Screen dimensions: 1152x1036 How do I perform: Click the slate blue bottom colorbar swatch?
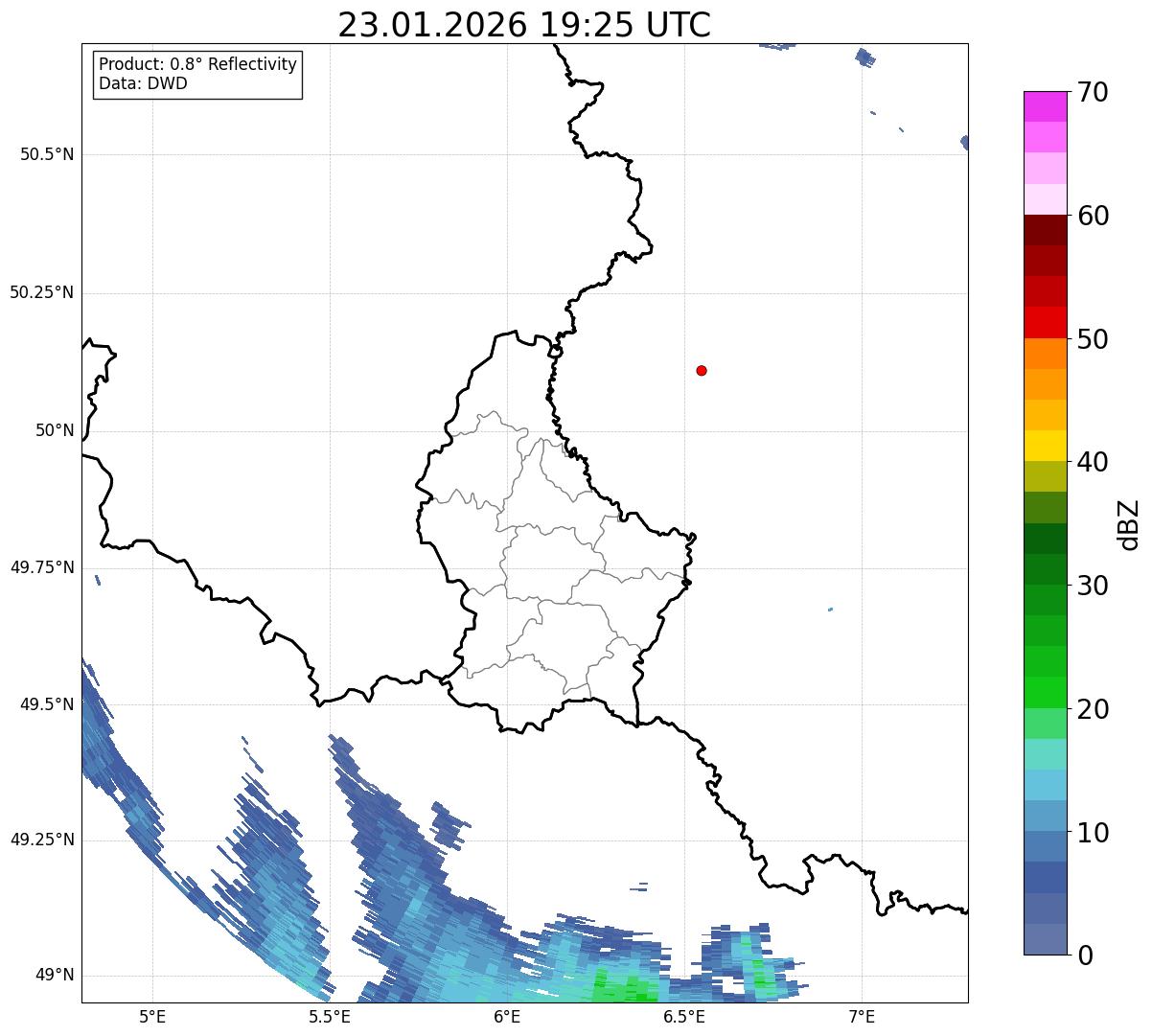(x=1045, y=939)
